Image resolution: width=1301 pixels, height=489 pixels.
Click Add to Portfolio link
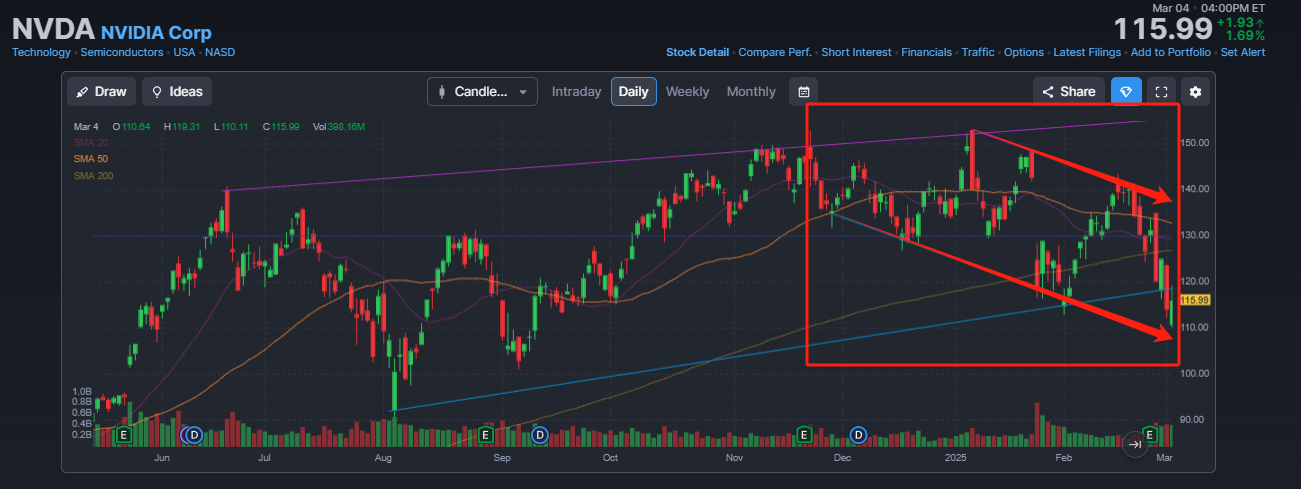click(1170, 52)
